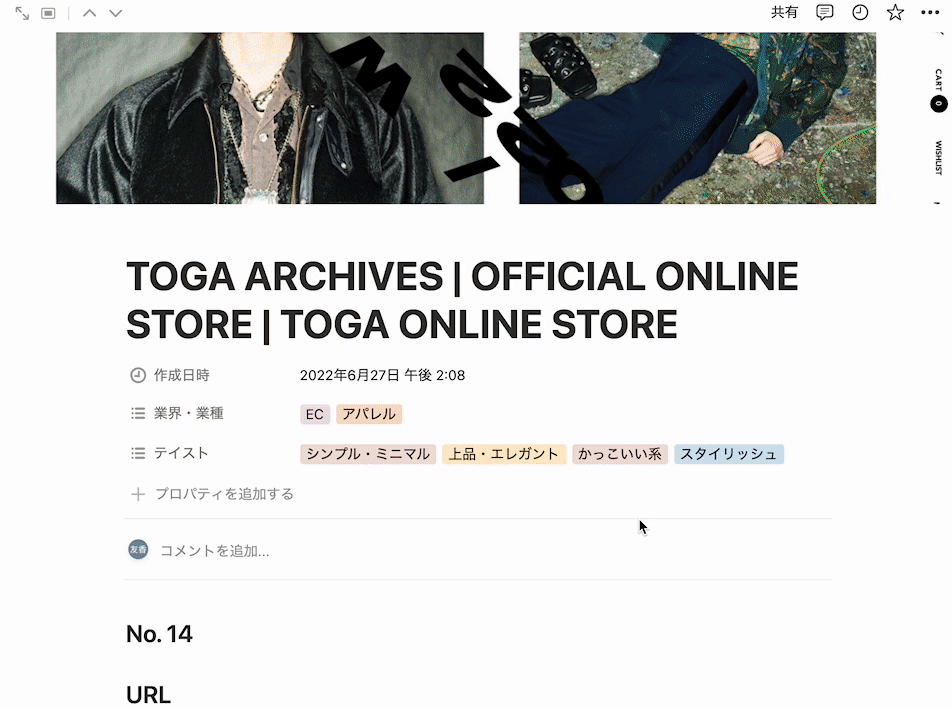Go to previous page with up chevron
The width and height of the screenshot is (952, 708).
coord(89,13)
